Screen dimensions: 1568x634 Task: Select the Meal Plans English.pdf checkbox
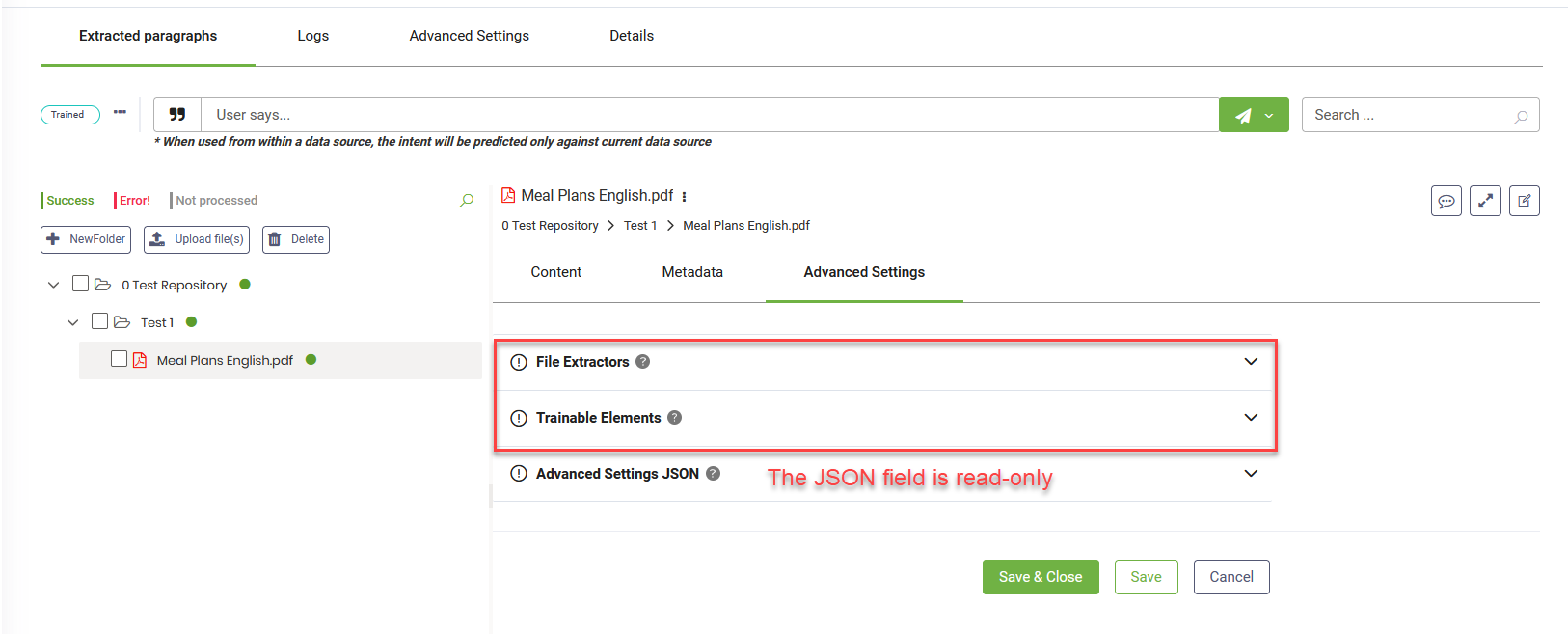point(120,359)
